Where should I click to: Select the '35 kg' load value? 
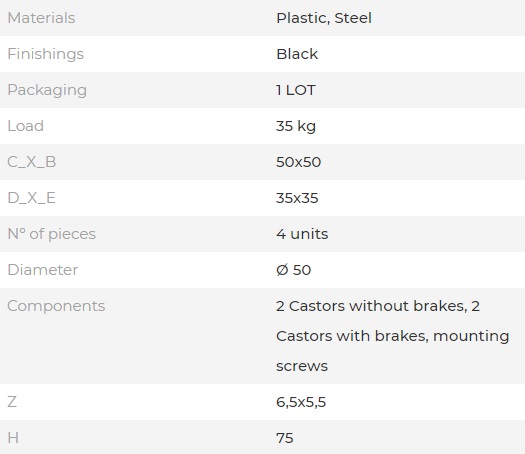click(296, 127)
